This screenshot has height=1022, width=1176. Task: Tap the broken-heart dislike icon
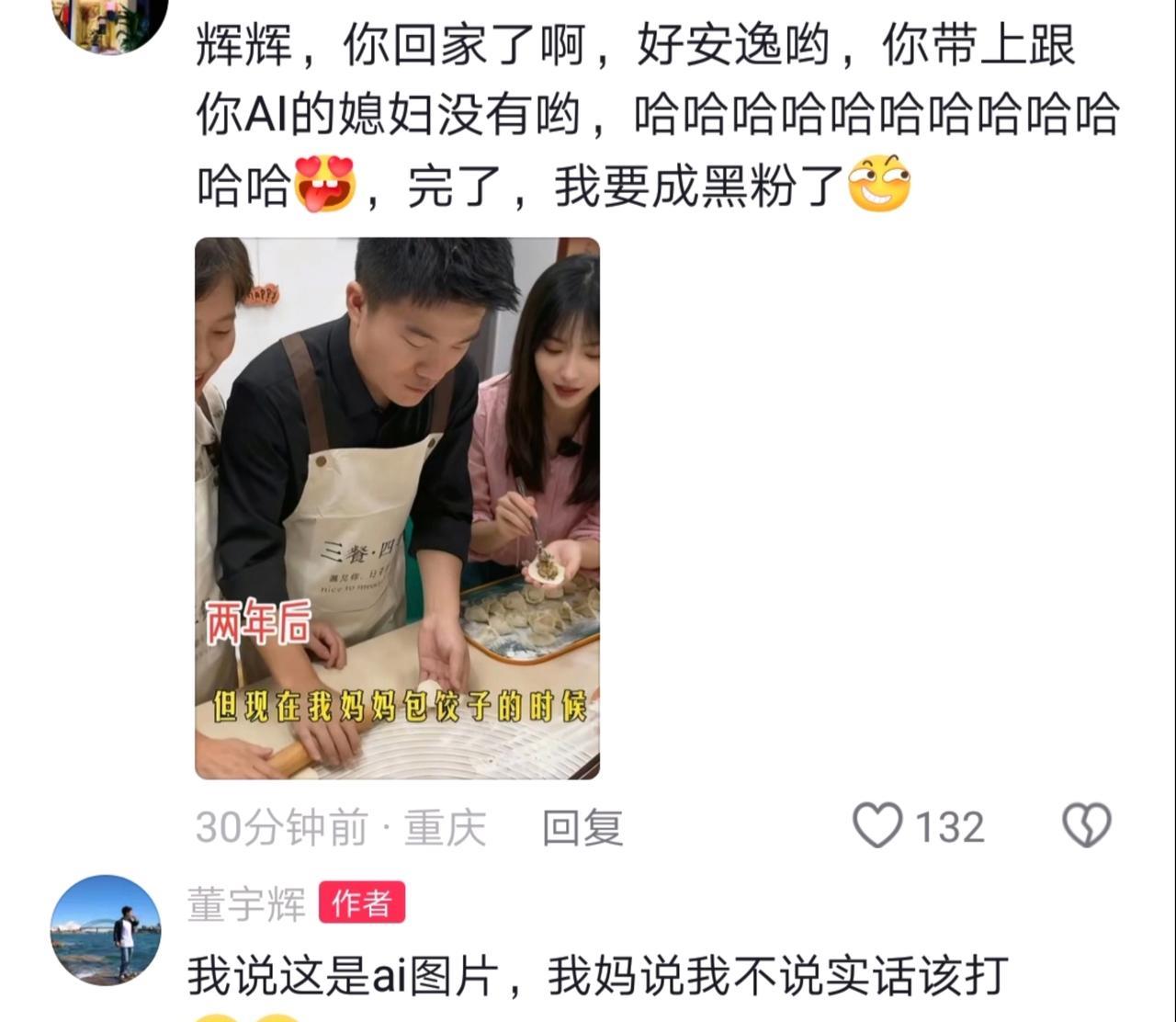(x=1087, y=825)
